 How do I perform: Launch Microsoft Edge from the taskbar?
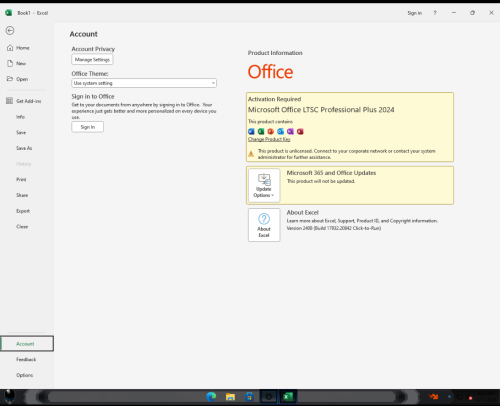pos(211,397)
